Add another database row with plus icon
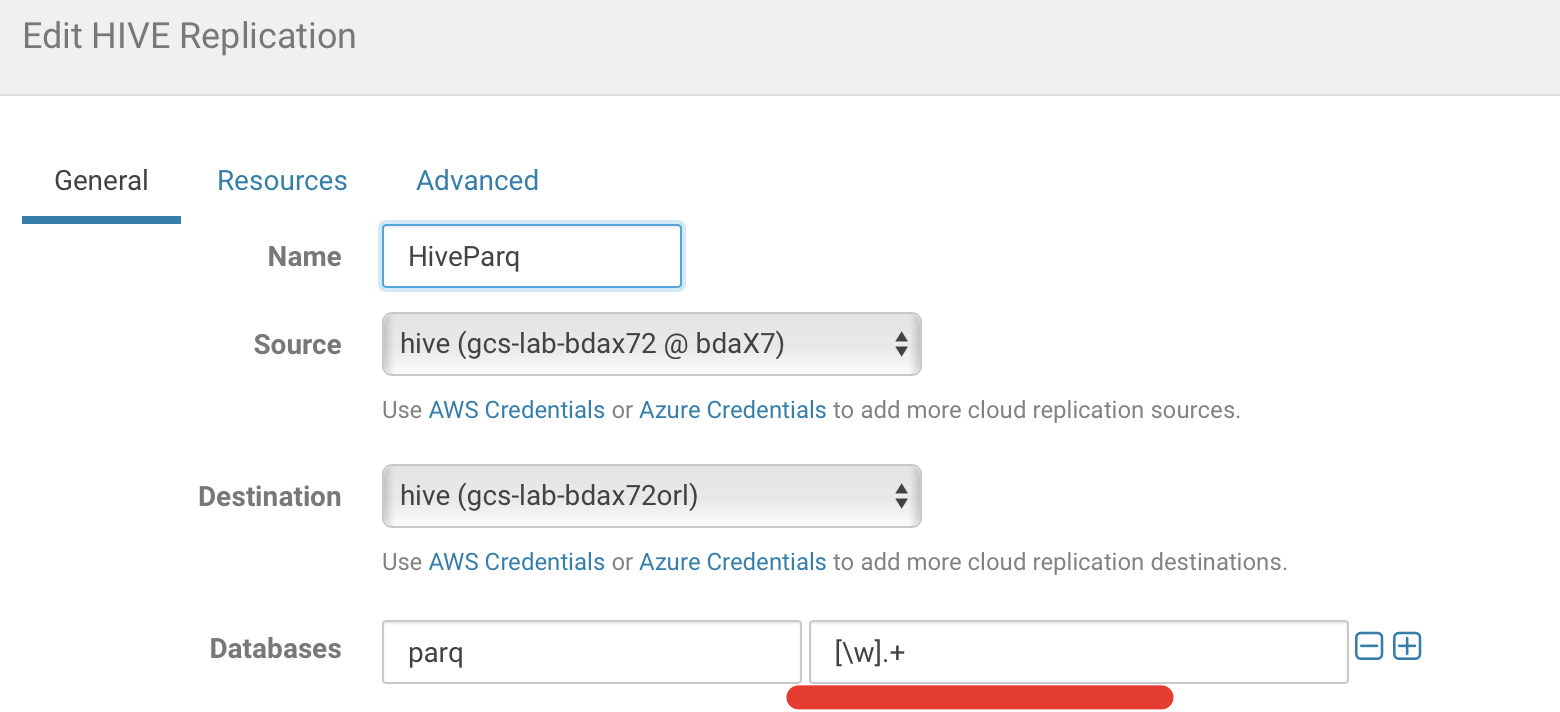This screenshot has width=1560, height=712. 1407,647
